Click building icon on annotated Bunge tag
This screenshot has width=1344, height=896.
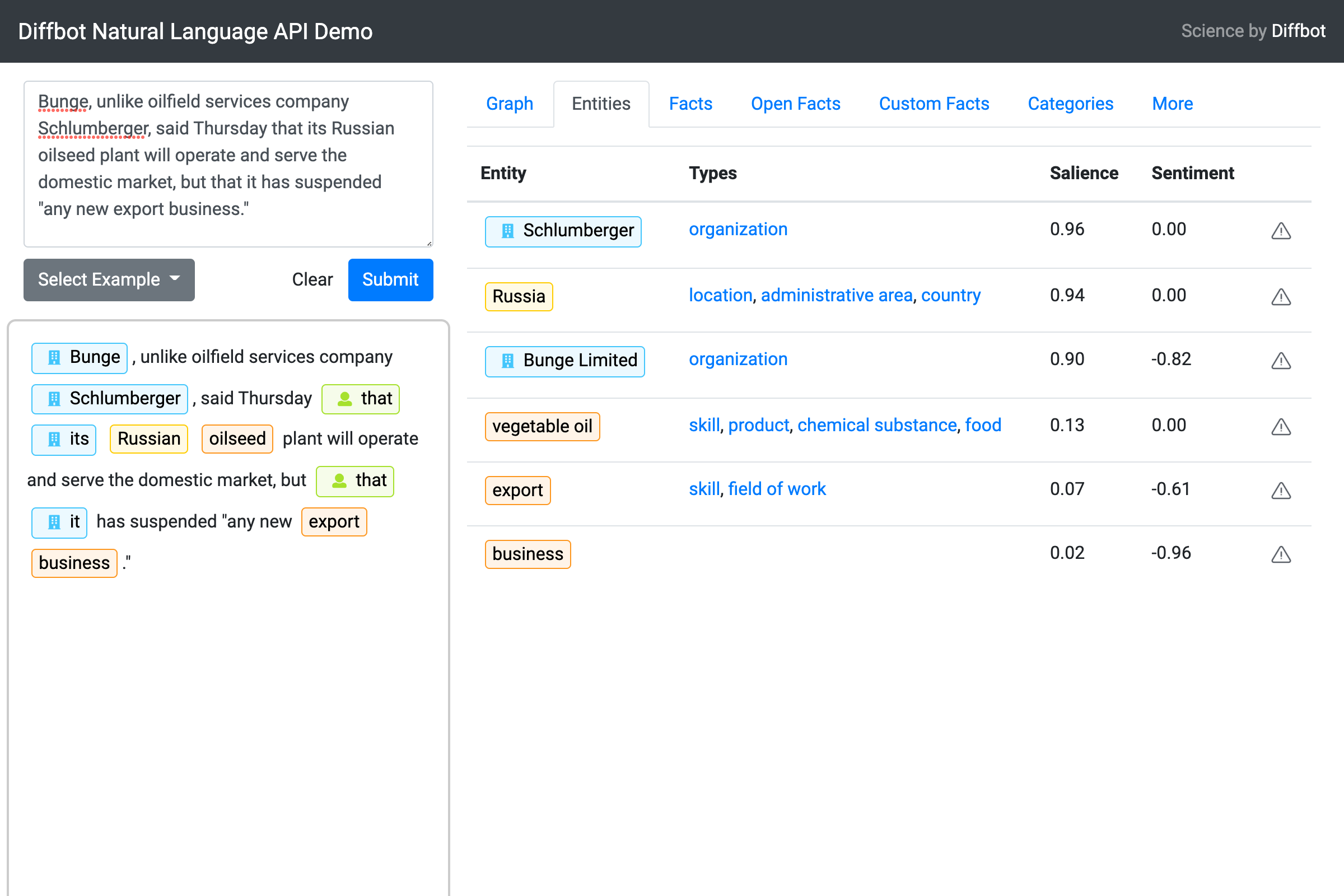tap(54, 358)
